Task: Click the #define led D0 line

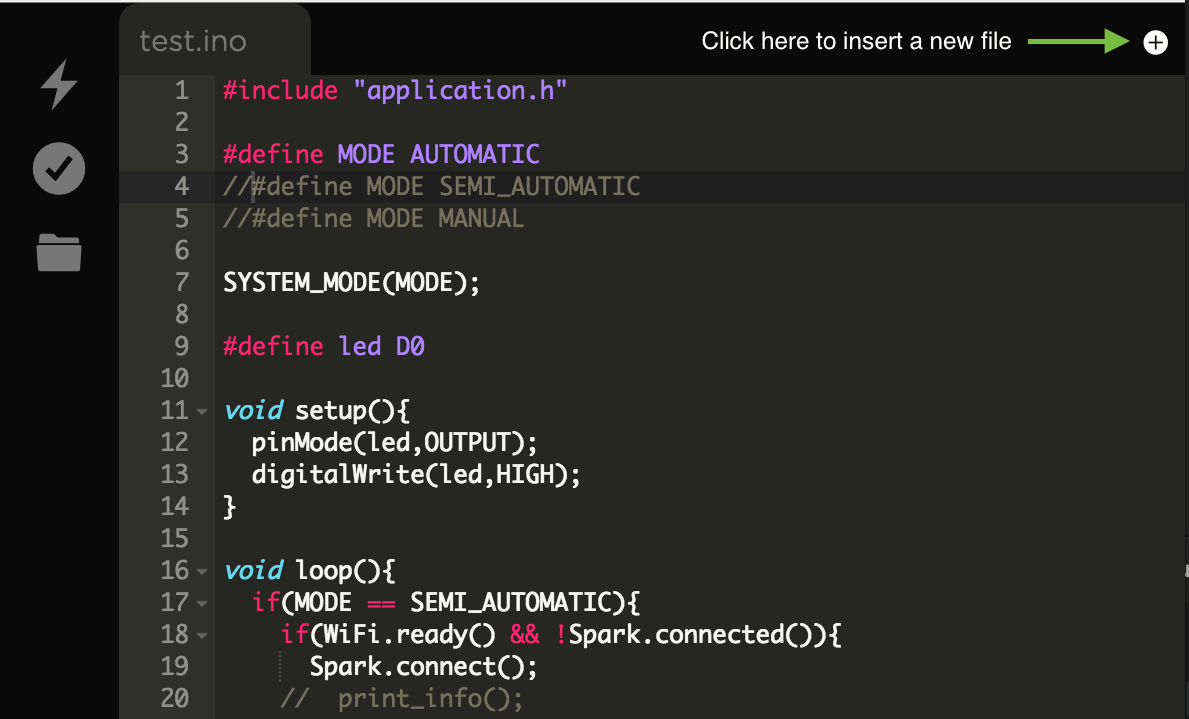Action: click(x=324, y=347)
